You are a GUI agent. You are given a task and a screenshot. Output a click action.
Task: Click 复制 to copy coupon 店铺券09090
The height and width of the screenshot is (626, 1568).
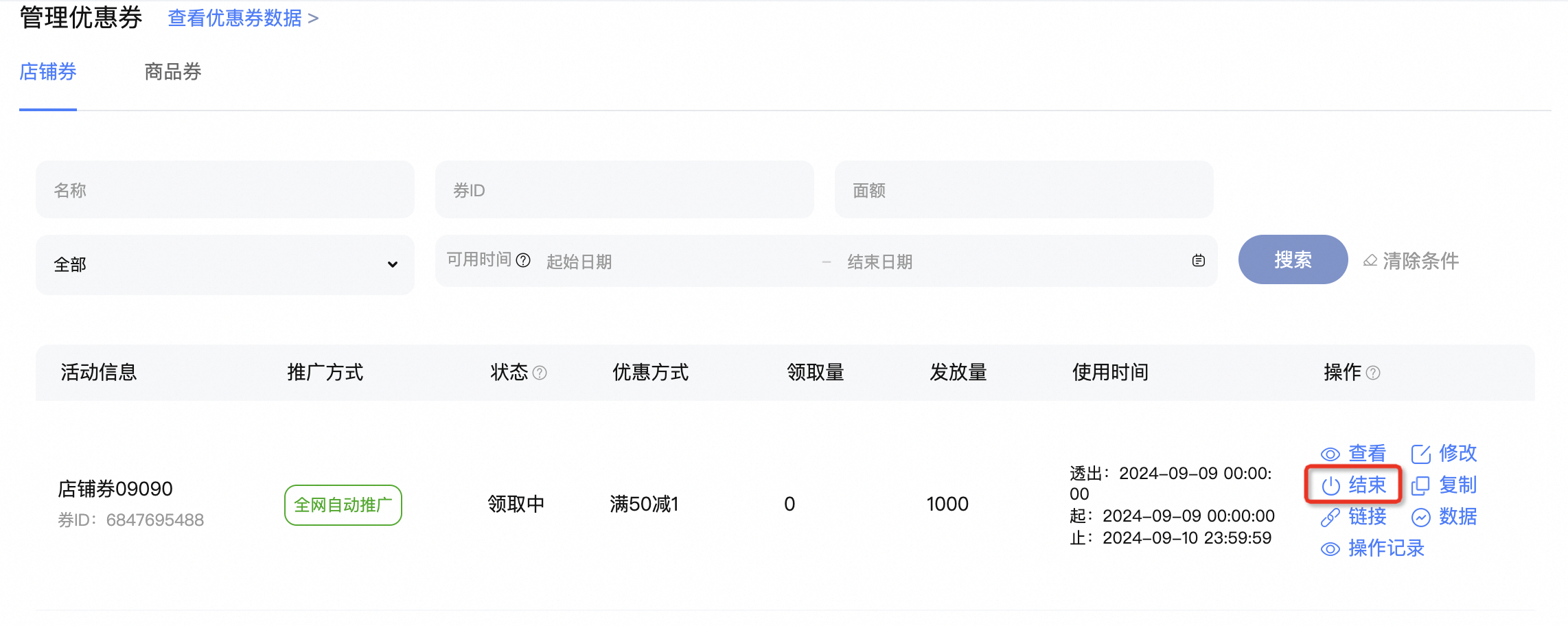[1444, 485]
